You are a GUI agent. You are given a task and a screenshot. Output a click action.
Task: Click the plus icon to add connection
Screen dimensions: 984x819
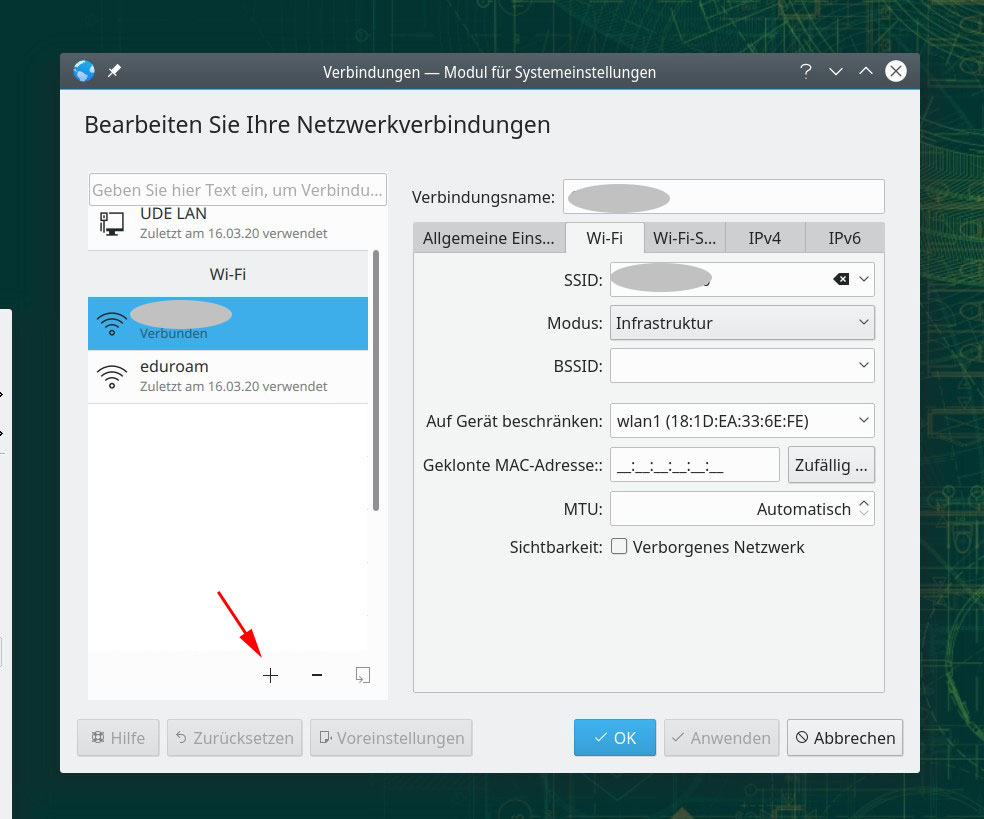[270, 676]
